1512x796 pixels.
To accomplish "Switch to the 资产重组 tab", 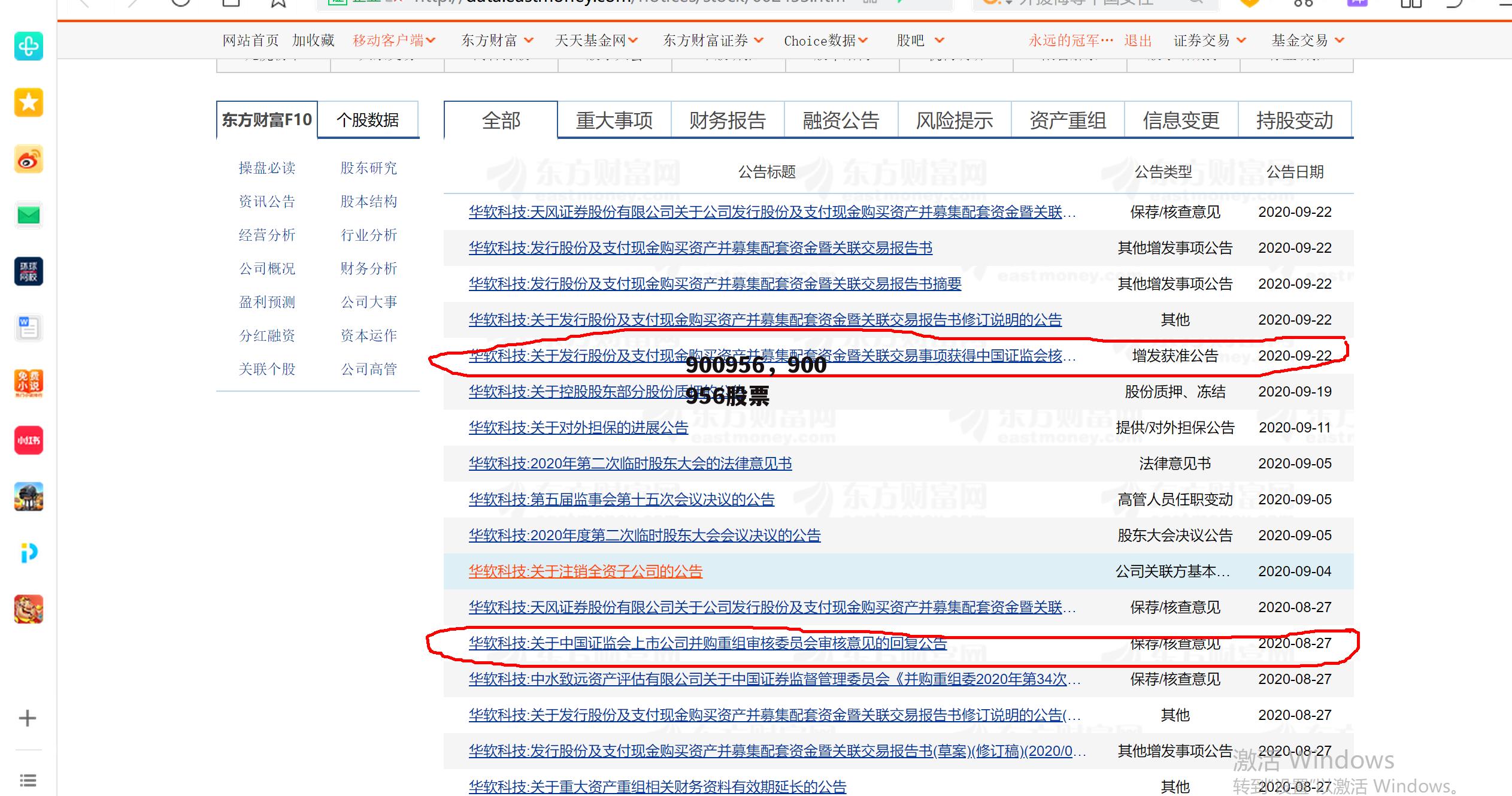I will pyautogui.click(x=1068, y=120).
